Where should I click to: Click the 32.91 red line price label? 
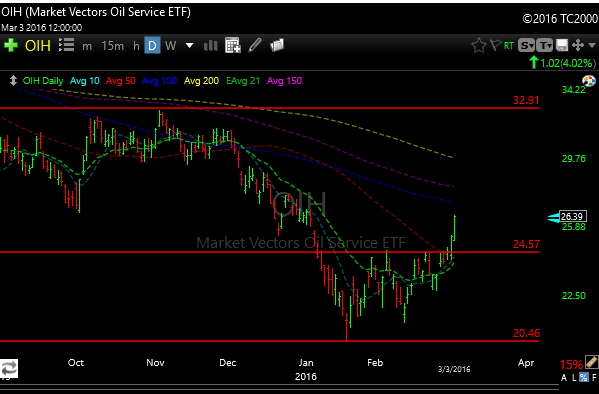(526, 101)
